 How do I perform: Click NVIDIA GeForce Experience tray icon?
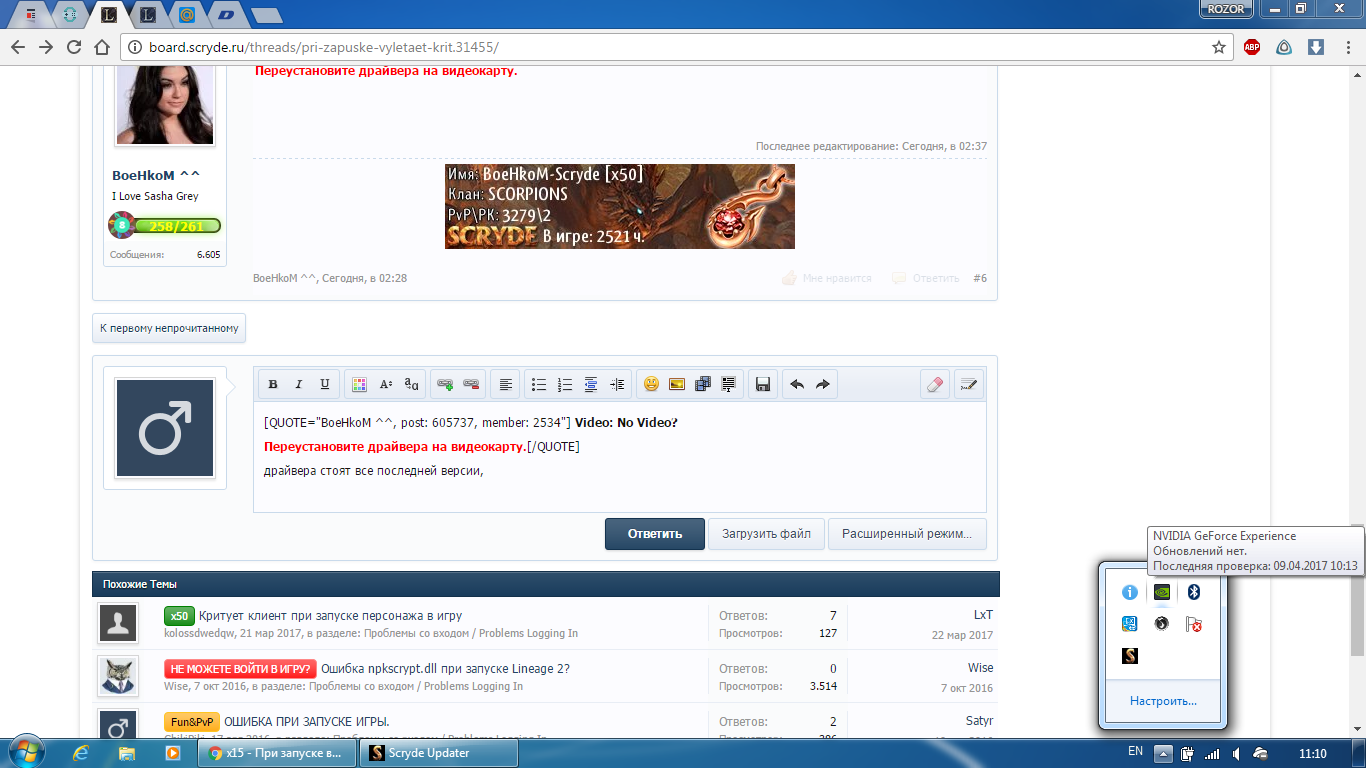(1161, 592)
